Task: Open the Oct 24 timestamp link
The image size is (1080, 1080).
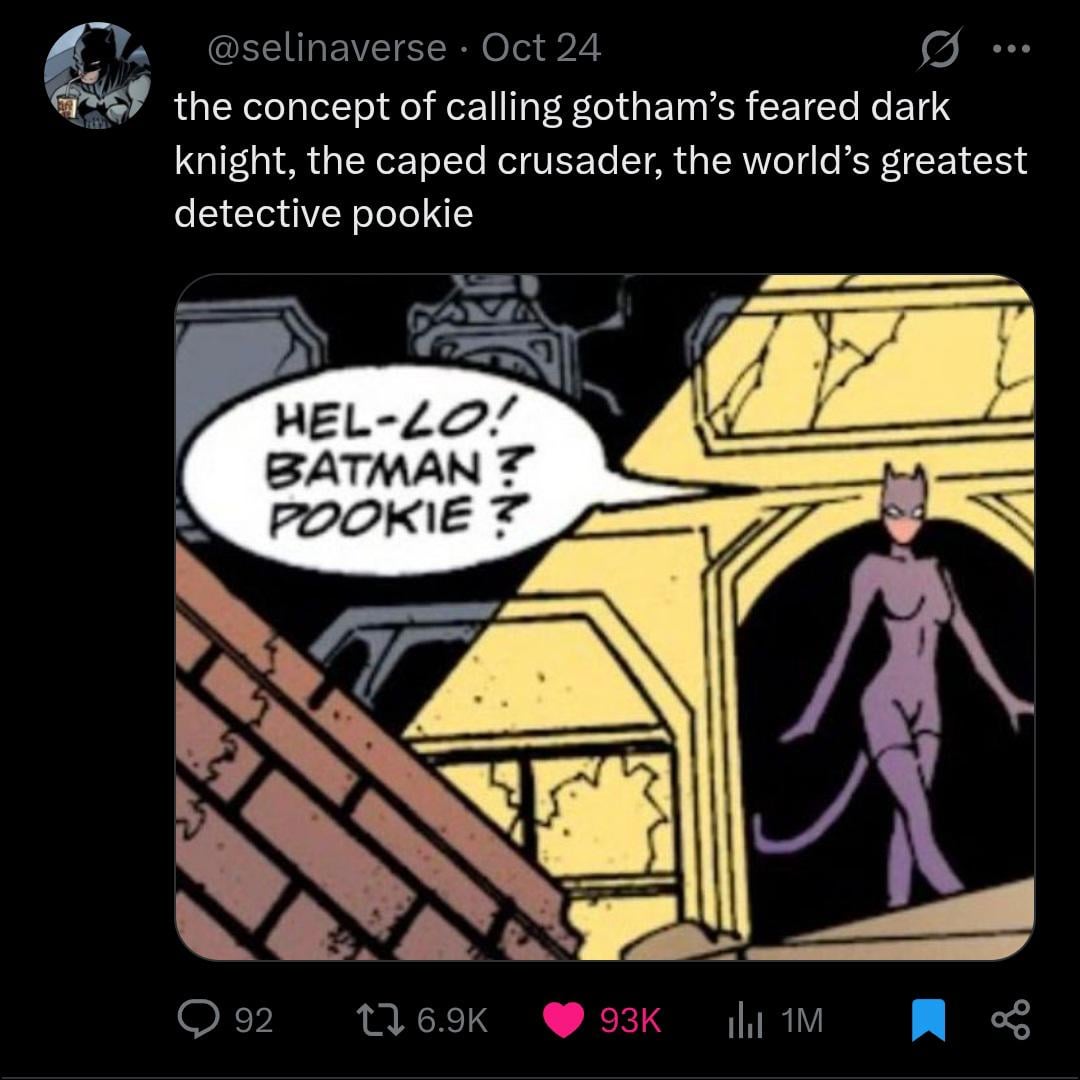Action: click(x=541, y=48)
